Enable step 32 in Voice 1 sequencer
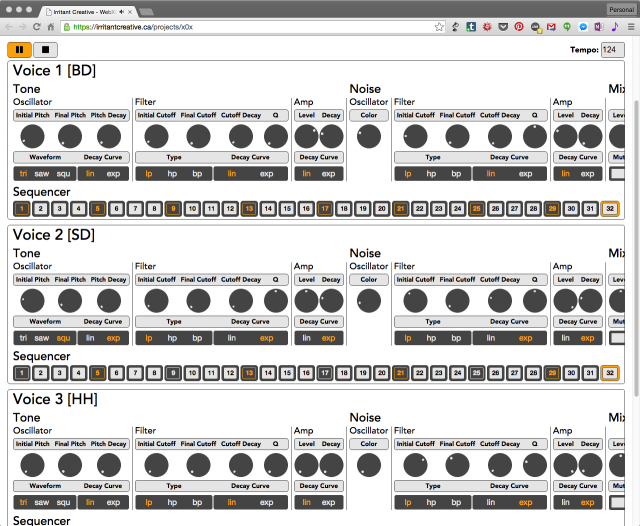640x526 pixels. tap(609, 209)
